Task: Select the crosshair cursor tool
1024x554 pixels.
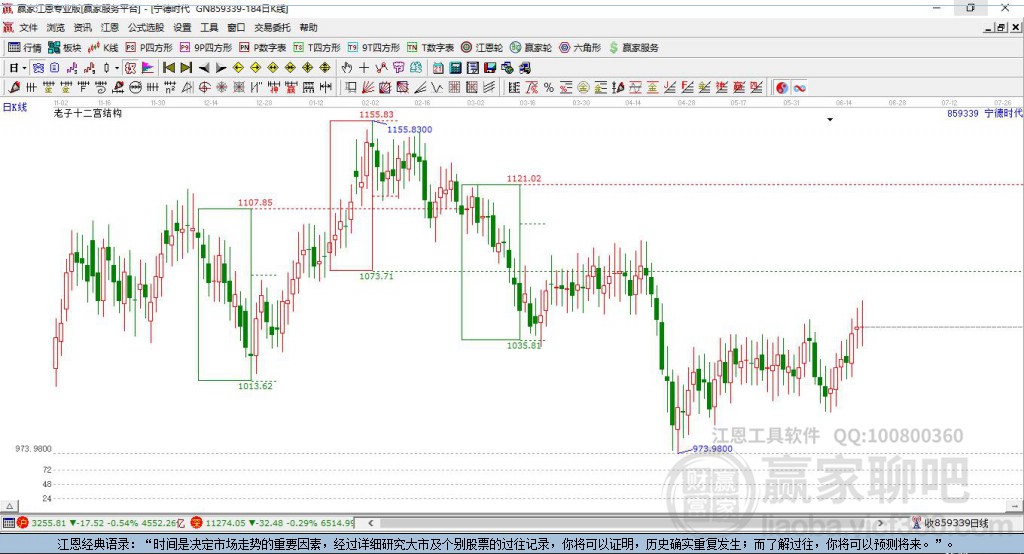Action: point(364,68)
